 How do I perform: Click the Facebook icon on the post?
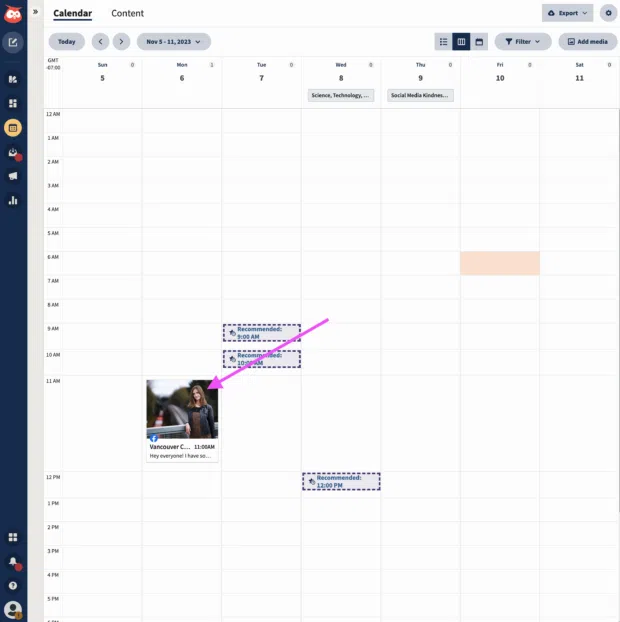point(154,438)
